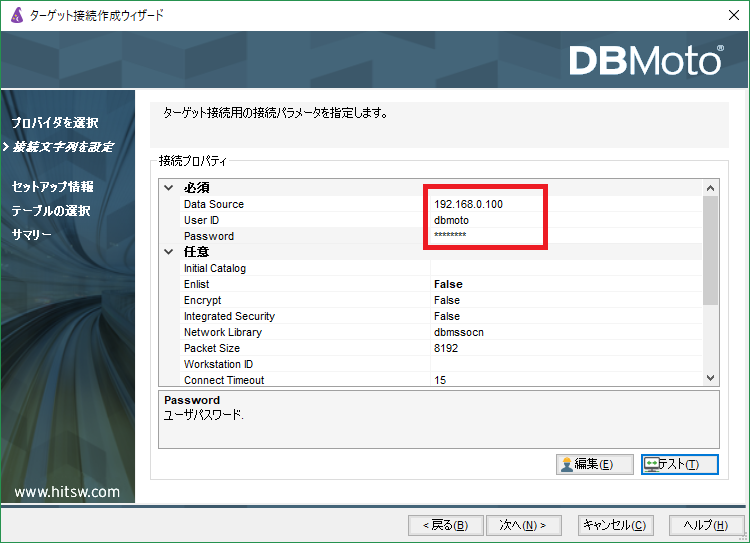Image resolution: width=750 pixels, height=543 pixels.
Task: Edit the Connect Timeout value 15
Action: pyautogui.click(x=566, y=380)
